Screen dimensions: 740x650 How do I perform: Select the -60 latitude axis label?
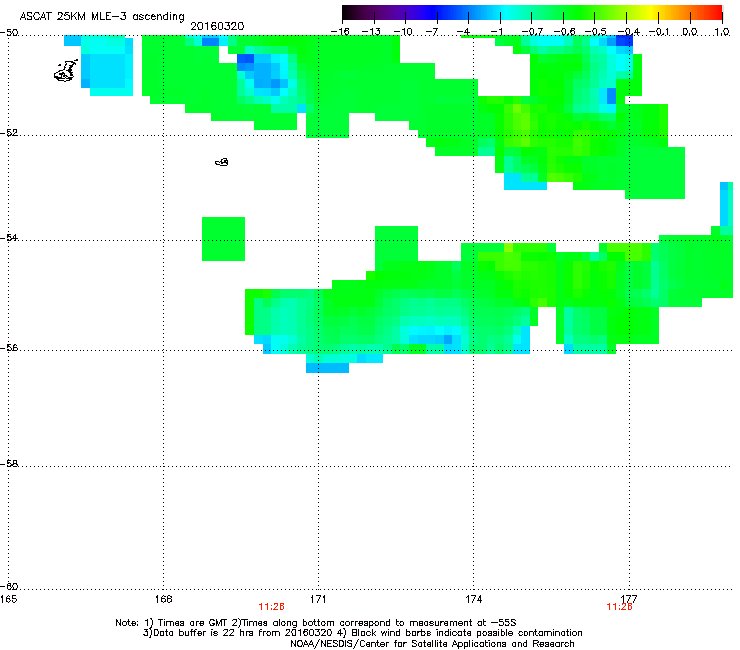tap(9, 586)
